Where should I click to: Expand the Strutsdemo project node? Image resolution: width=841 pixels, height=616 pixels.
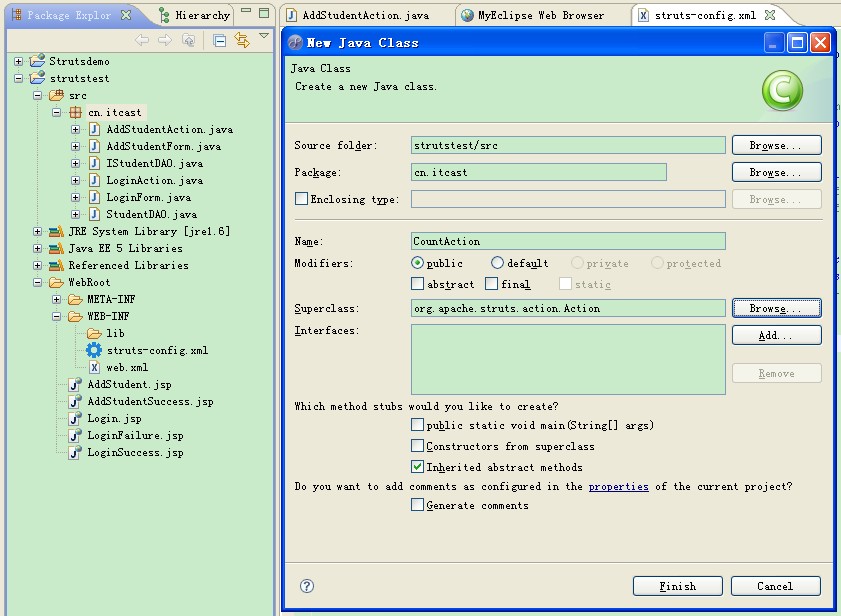(x=18, y=61)
